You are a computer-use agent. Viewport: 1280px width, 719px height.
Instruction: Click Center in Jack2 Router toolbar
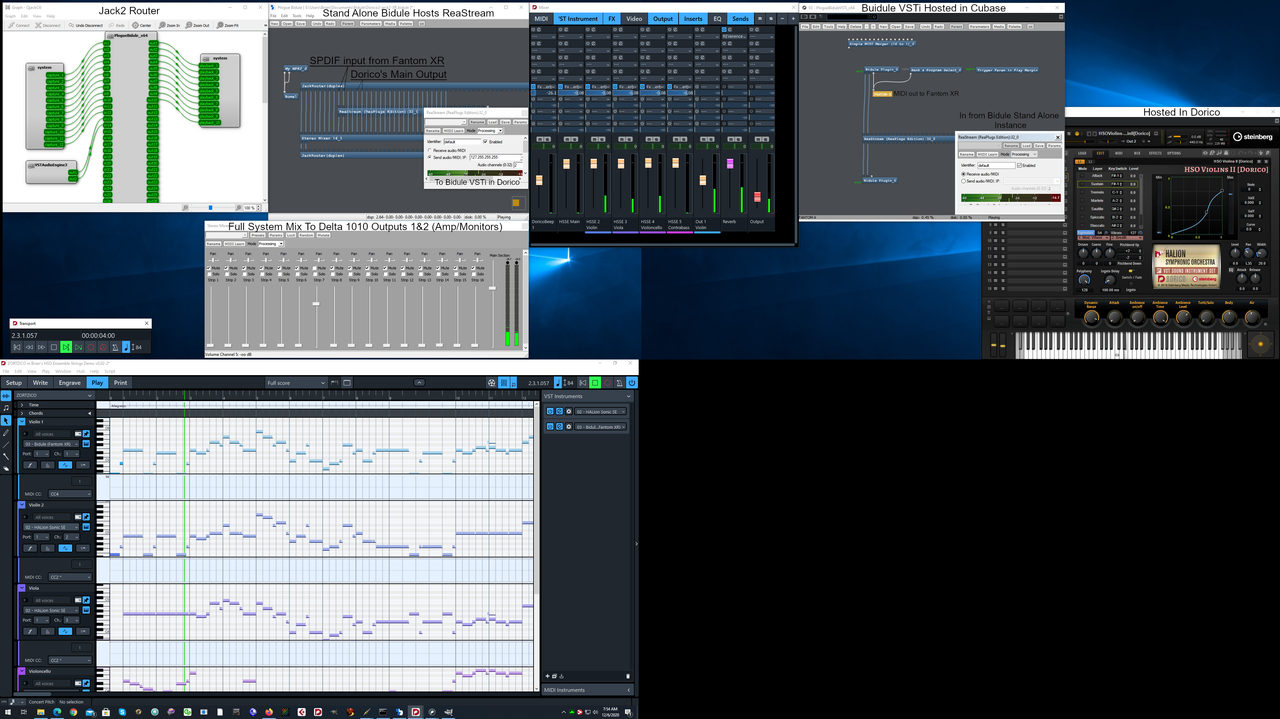tap(142, 25)
